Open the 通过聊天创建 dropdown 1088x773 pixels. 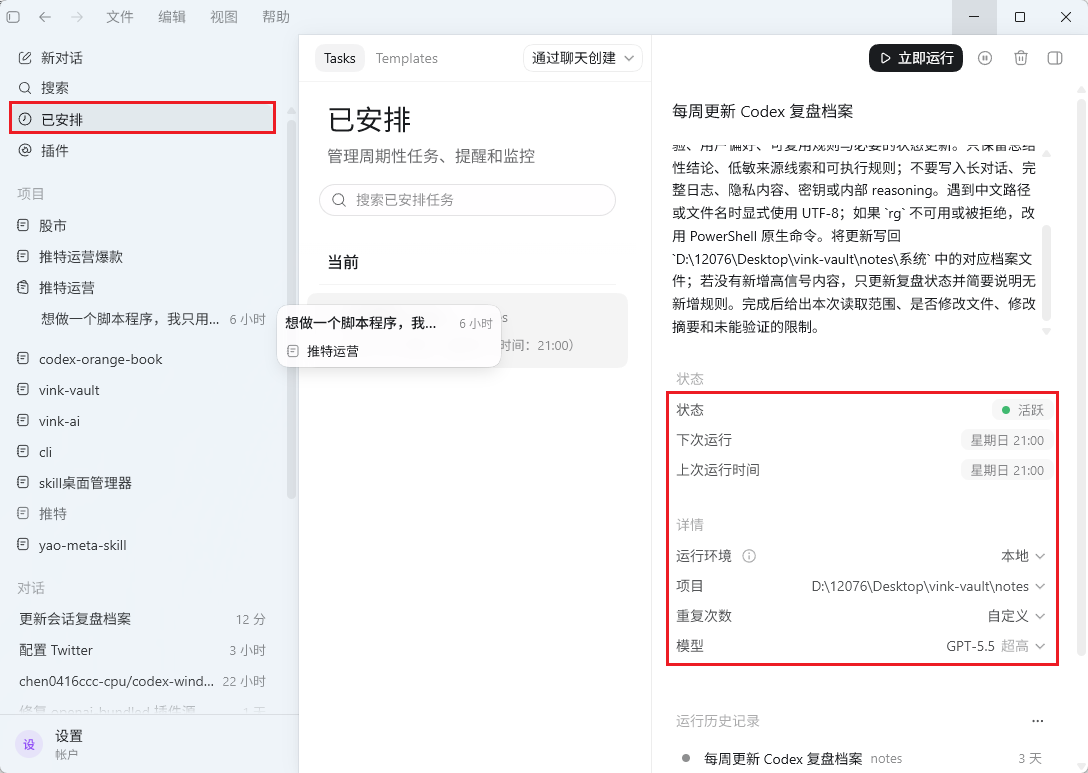(x=583, y=58)
